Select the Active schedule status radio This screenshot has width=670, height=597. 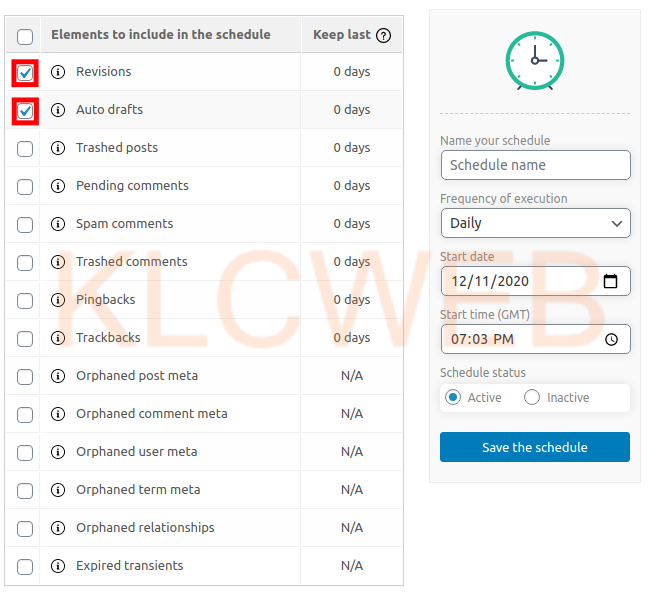(453, 397)
